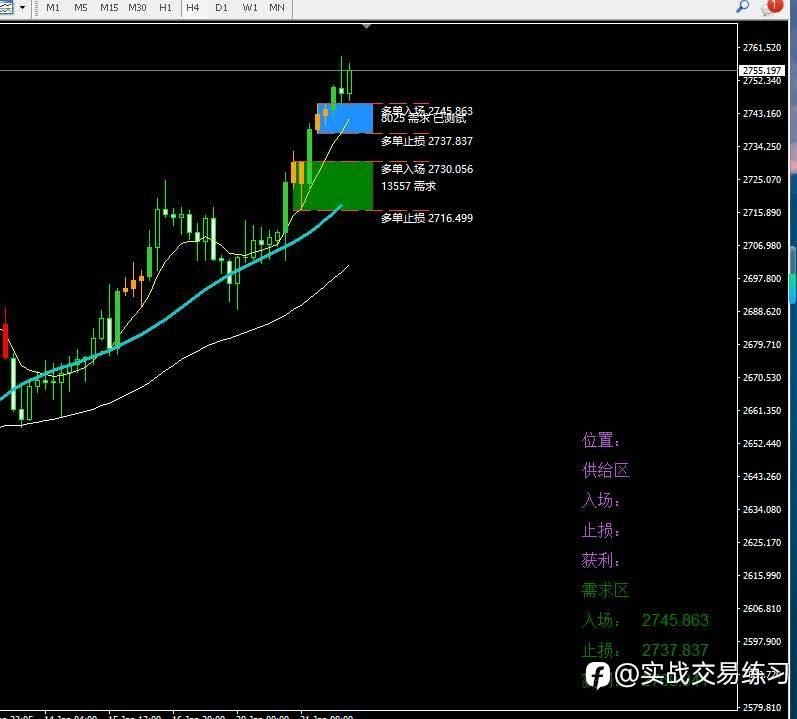Click the green 需求区 label
The width and height of the screenshot is (797, 719).
tap(605, 590)
